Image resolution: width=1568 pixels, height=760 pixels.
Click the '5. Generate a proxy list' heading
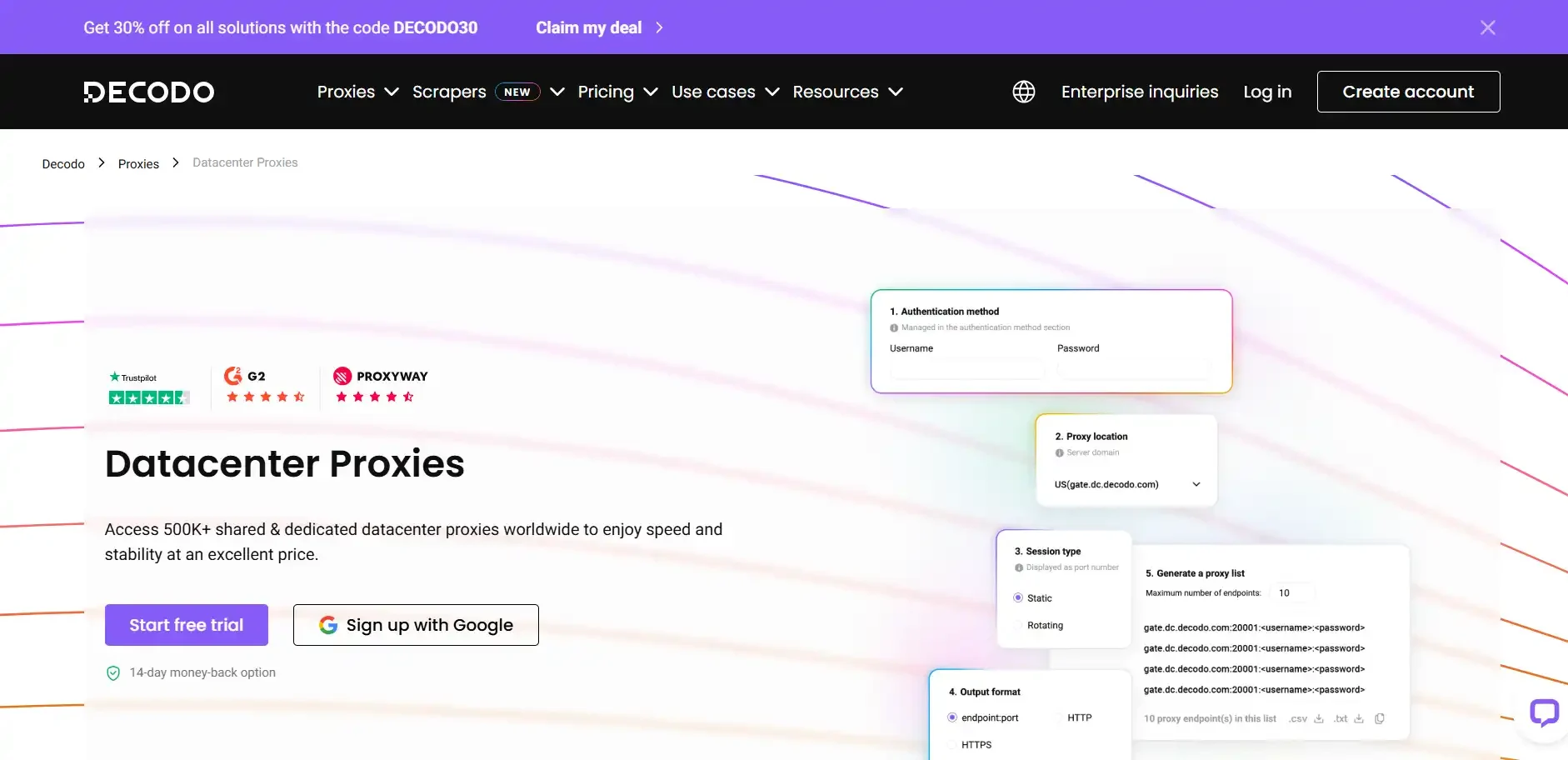[x=1195, y=573]
